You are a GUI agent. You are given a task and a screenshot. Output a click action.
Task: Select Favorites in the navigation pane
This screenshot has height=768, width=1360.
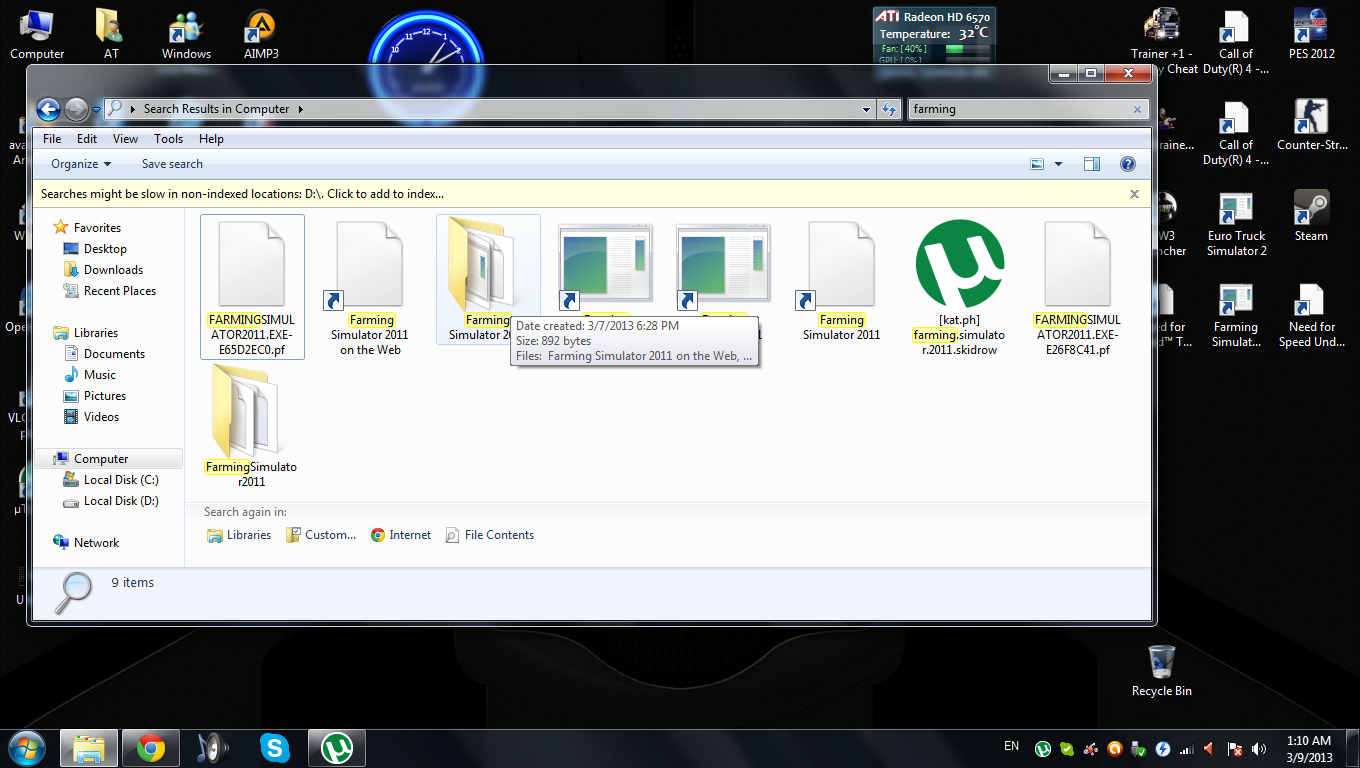(x=97, y=228)
